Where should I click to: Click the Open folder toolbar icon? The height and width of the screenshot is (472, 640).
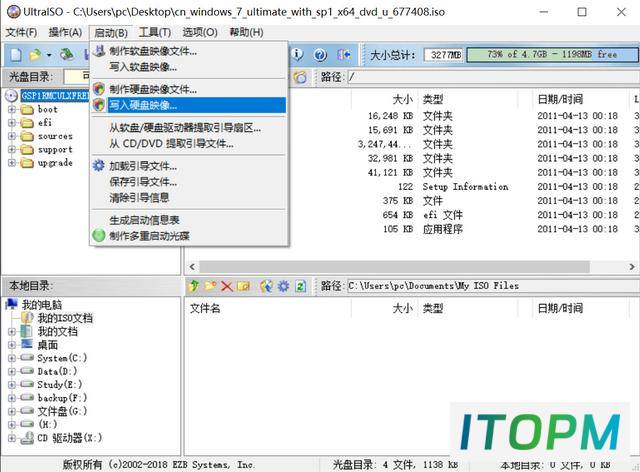[36, 55]
